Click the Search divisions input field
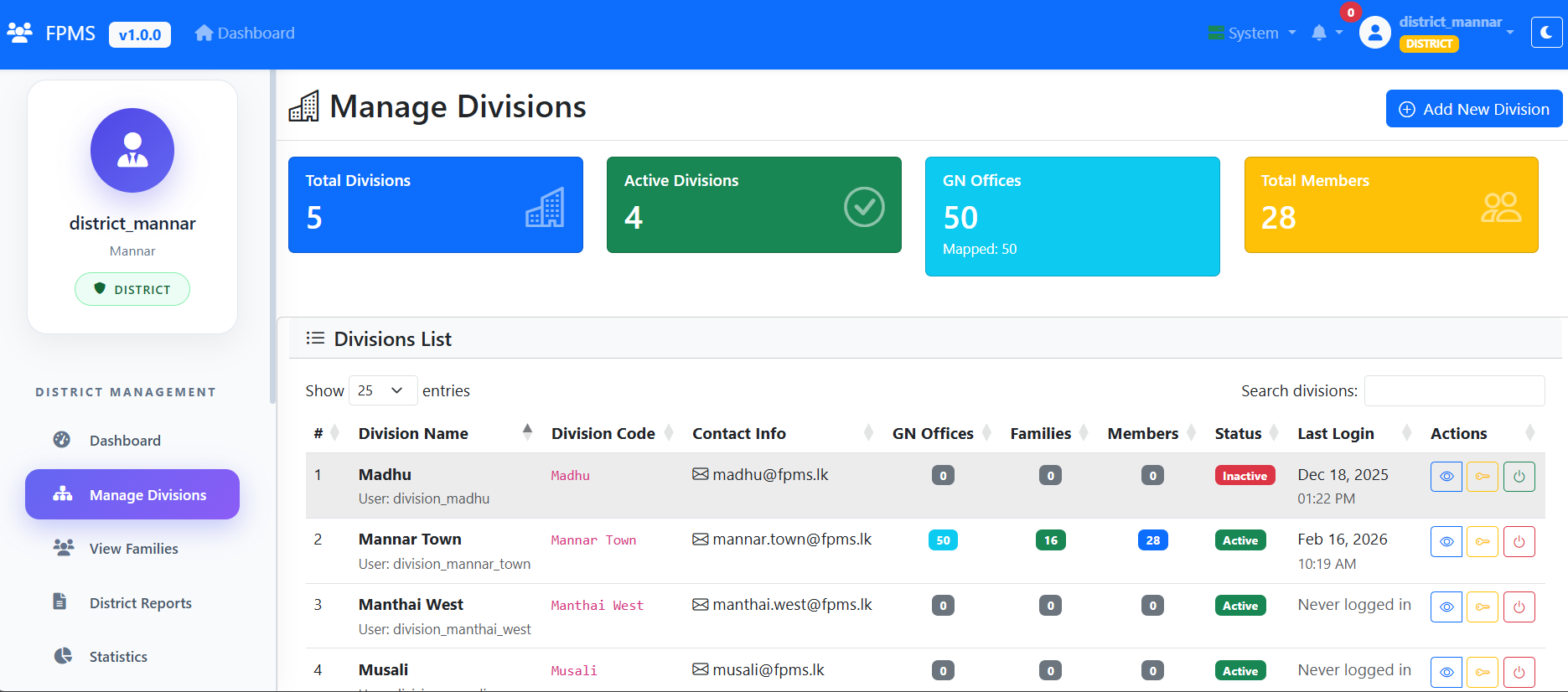Viewport: 1568px width, 692px height. coord(1454,390)
